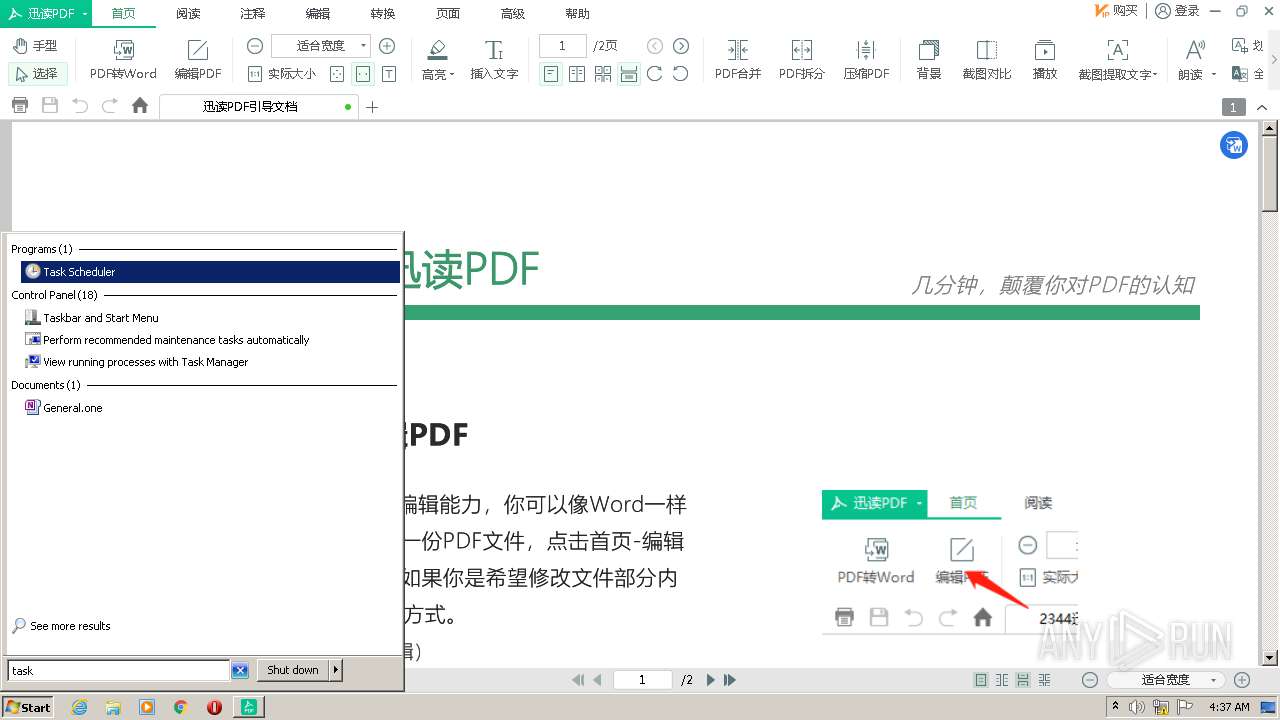Select two-page continuous layout in status bar
This screenshot has width=1280, height=720.
[x=1045, y=680]
